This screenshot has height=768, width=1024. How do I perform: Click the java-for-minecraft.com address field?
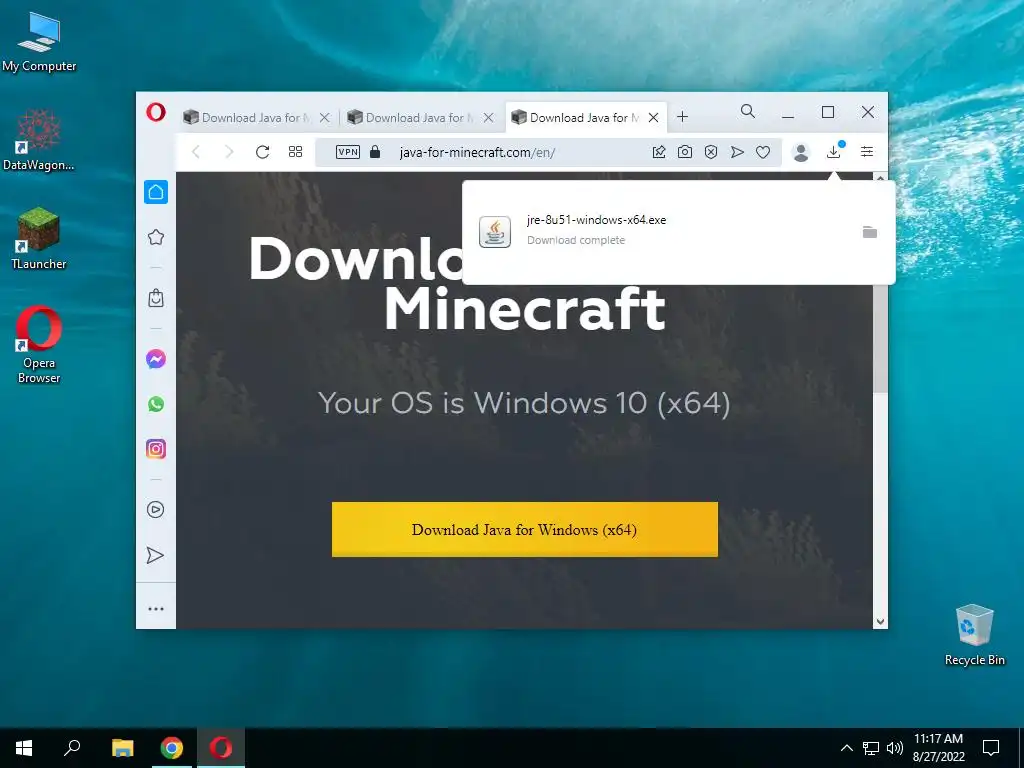477,152
